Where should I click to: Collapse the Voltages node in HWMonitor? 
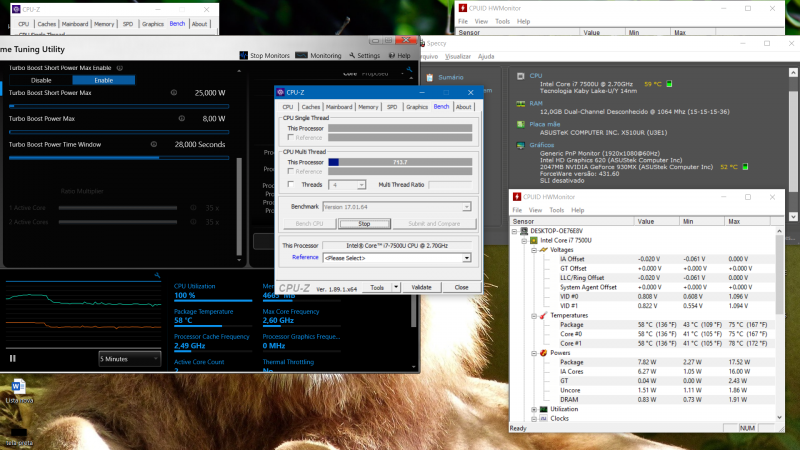(x=534, y=250)
